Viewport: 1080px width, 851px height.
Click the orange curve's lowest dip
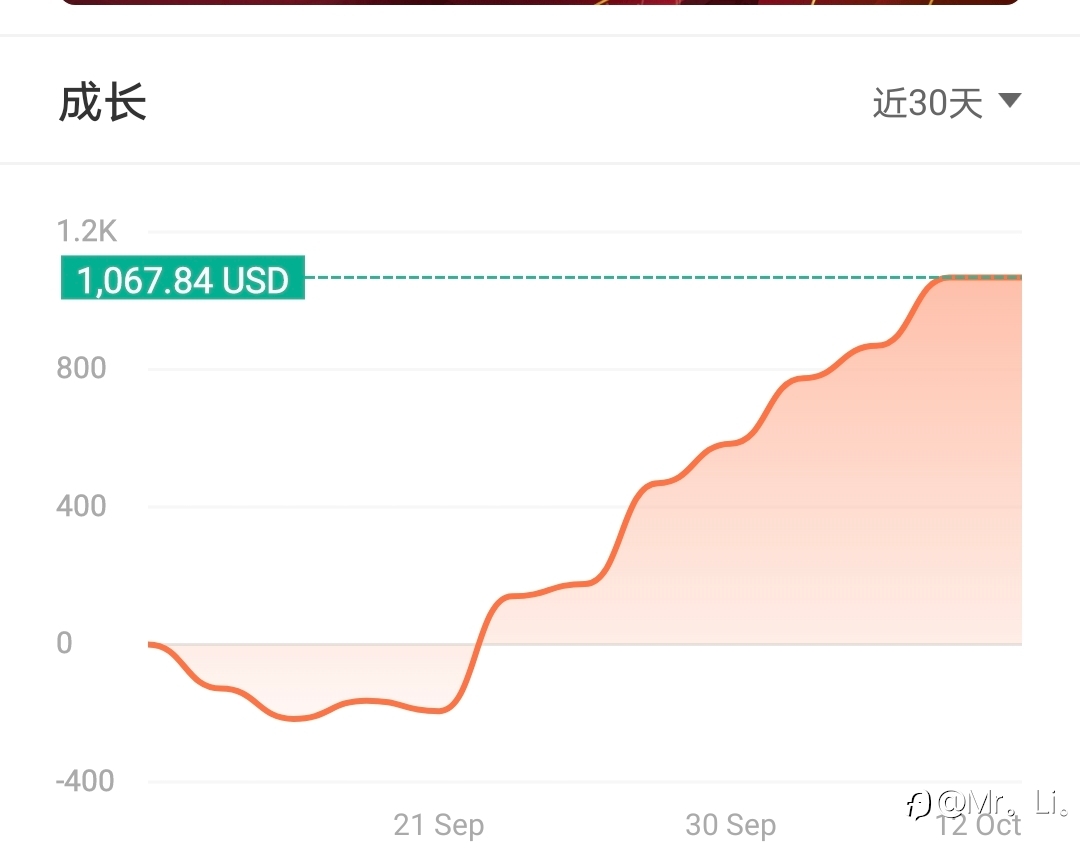(x=295, y=718)
